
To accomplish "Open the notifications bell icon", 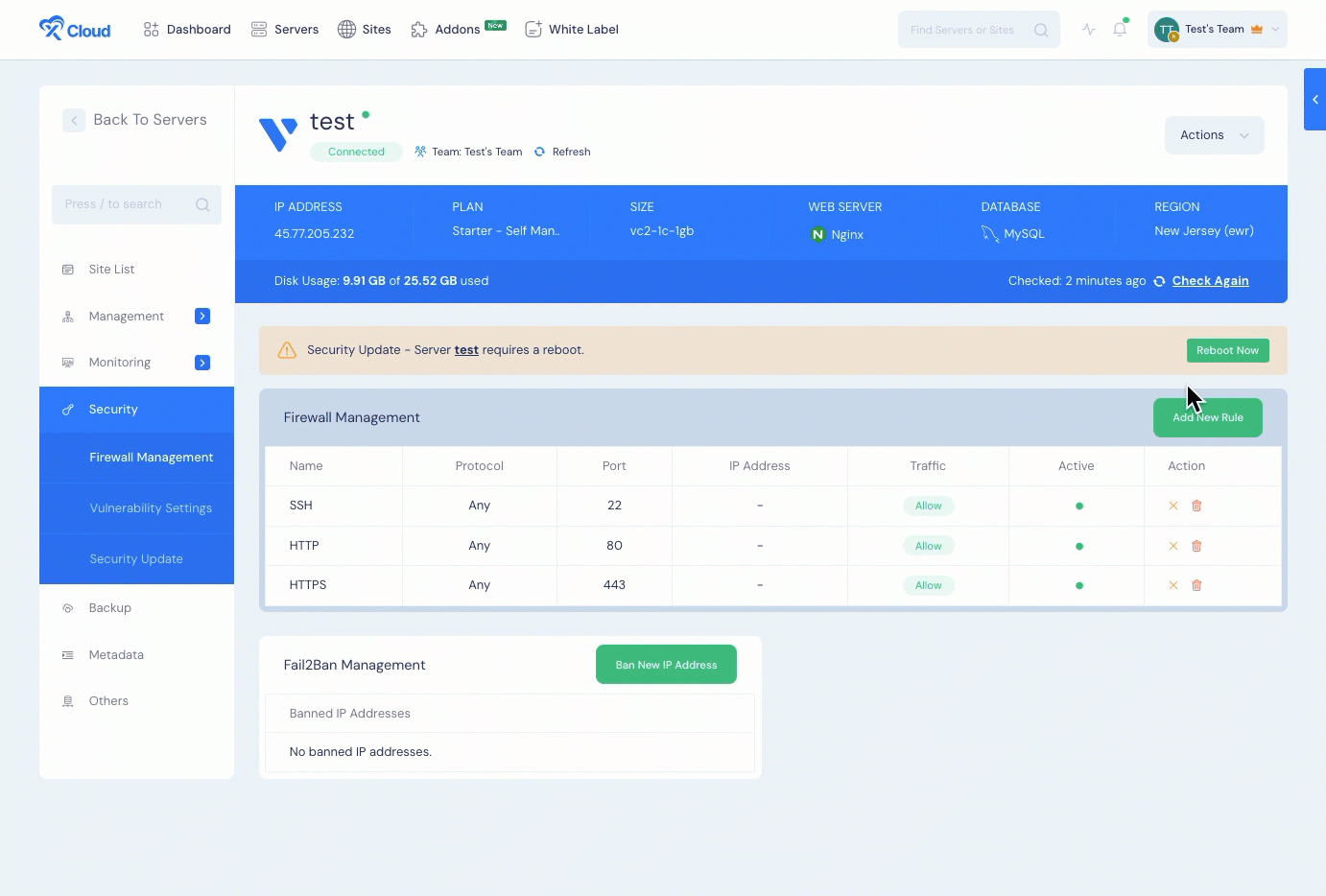I will 1119,30.
